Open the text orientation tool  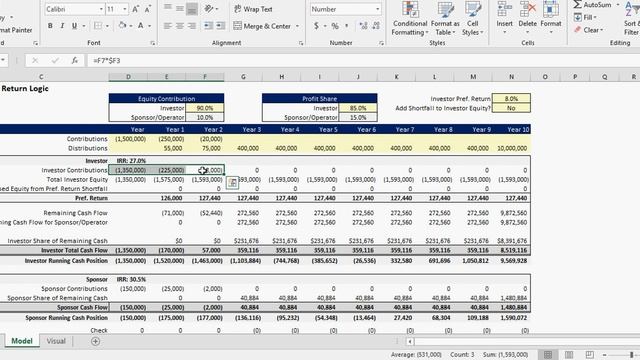[x=209, y=9]
